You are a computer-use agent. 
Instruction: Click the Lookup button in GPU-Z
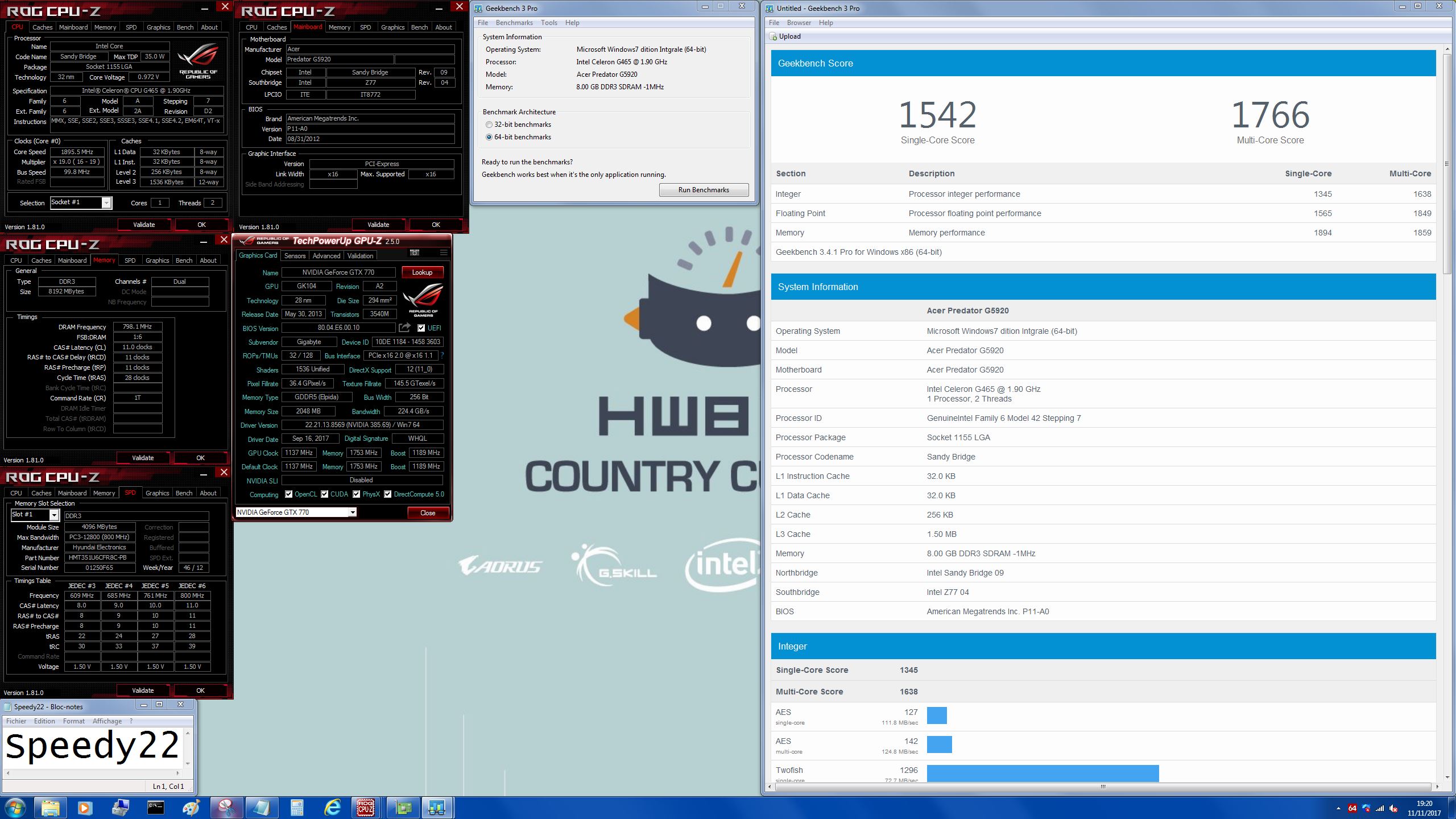[x=422, y=272]
